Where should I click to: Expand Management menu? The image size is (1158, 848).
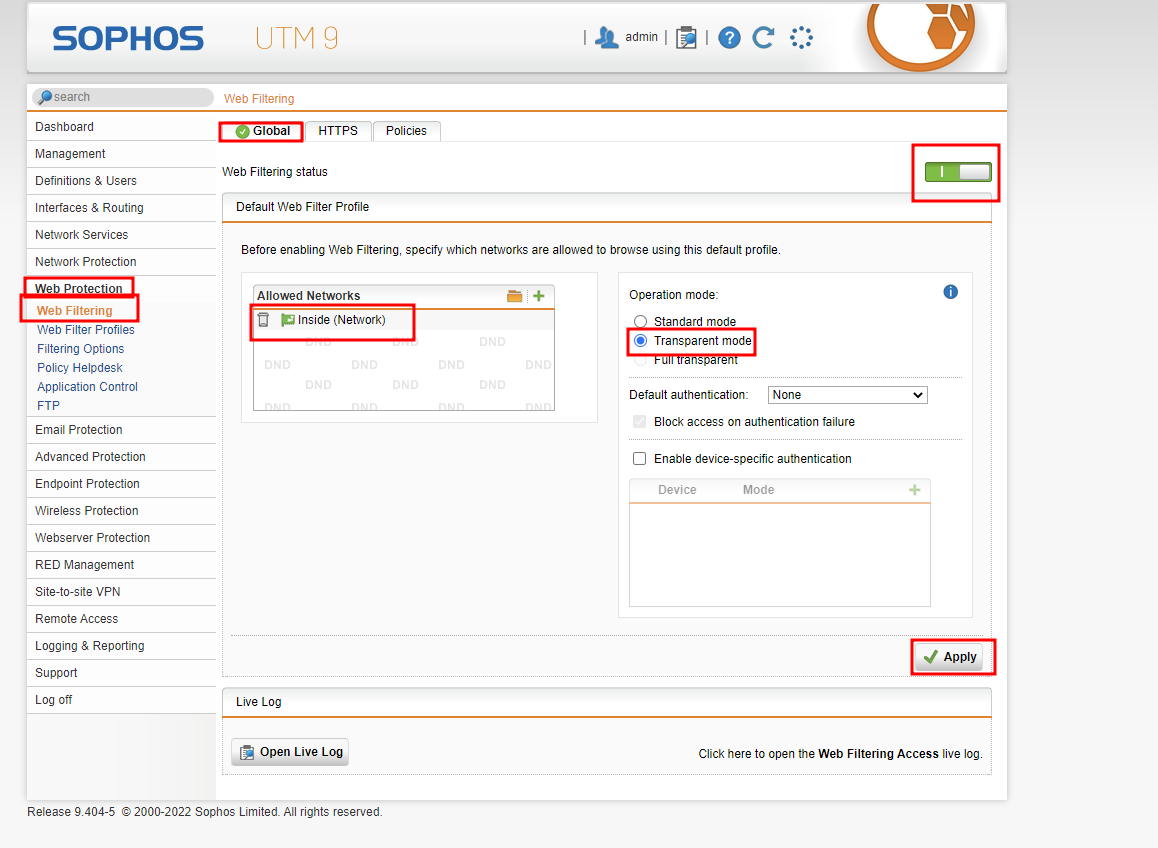[x=121, y=154]
